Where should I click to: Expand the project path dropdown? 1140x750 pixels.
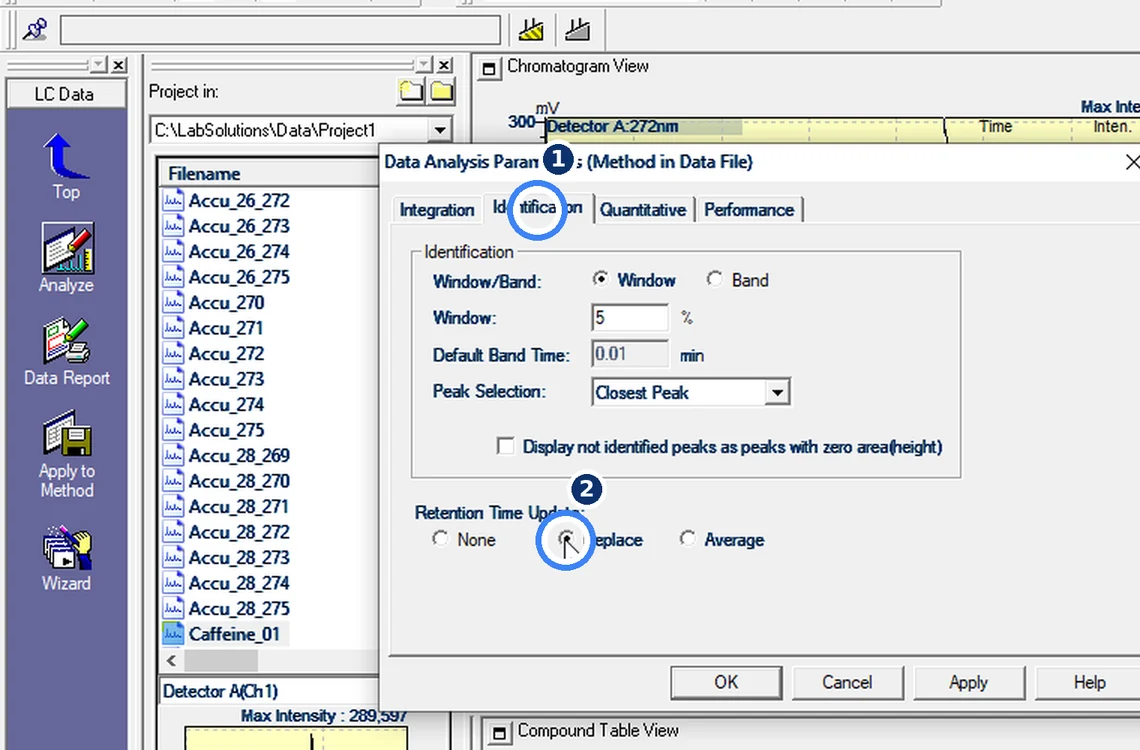point(440,131)
